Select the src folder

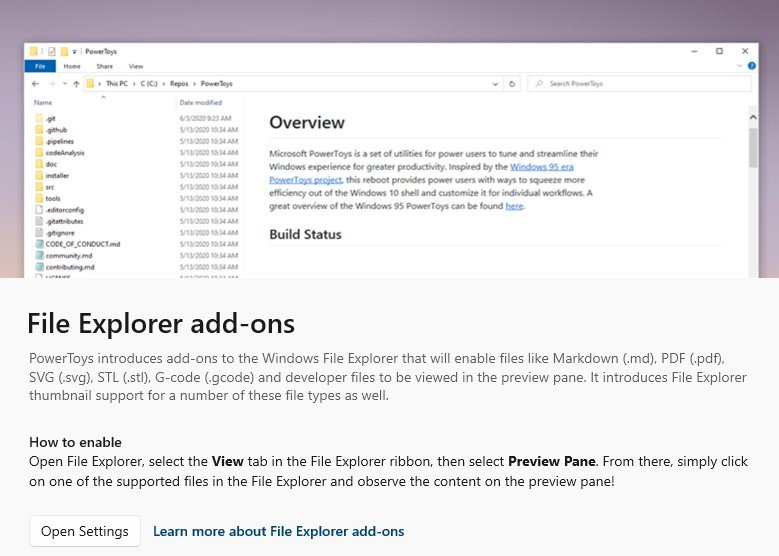point(50,187)
